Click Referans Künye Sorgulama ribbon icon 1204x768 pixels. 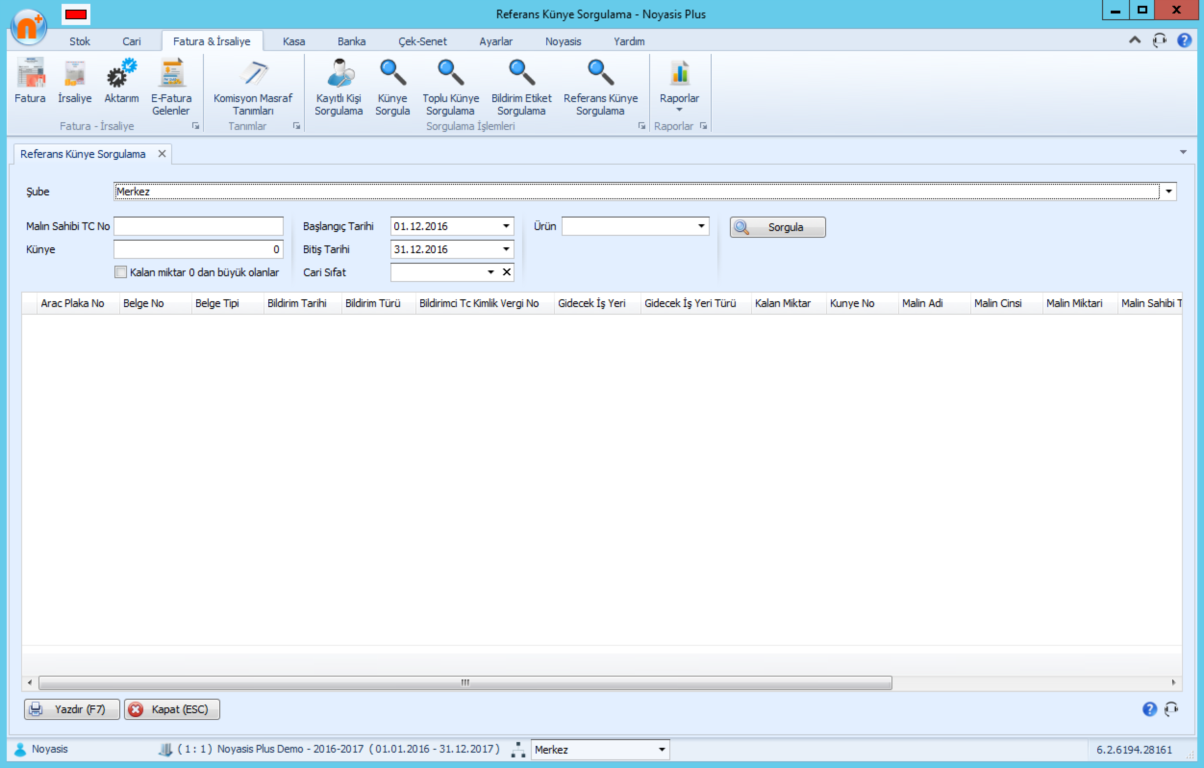click(x=601, y=88)
